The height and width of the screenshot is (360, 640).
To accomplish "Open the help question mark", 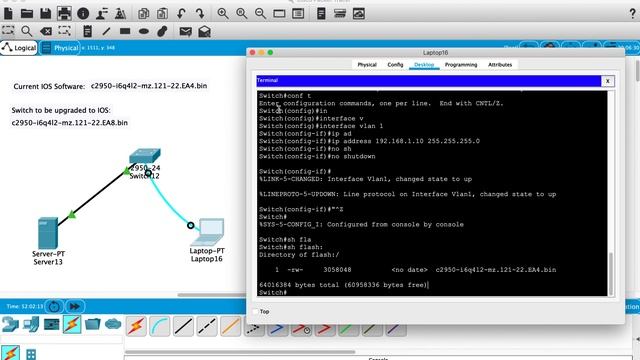I will 632,14.
